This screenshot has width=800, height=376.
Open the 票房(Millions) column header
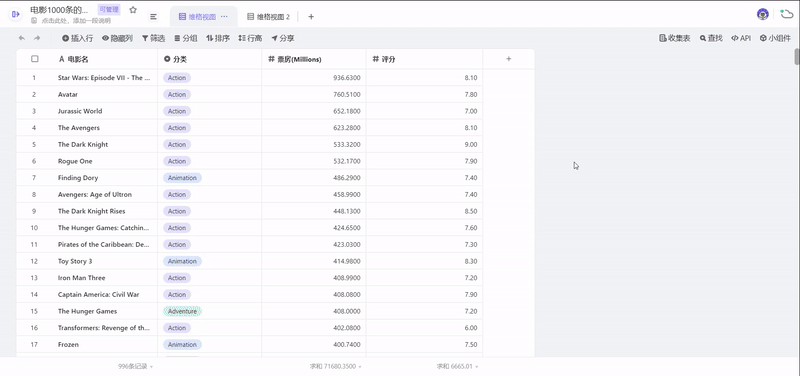tap(314, 59)
